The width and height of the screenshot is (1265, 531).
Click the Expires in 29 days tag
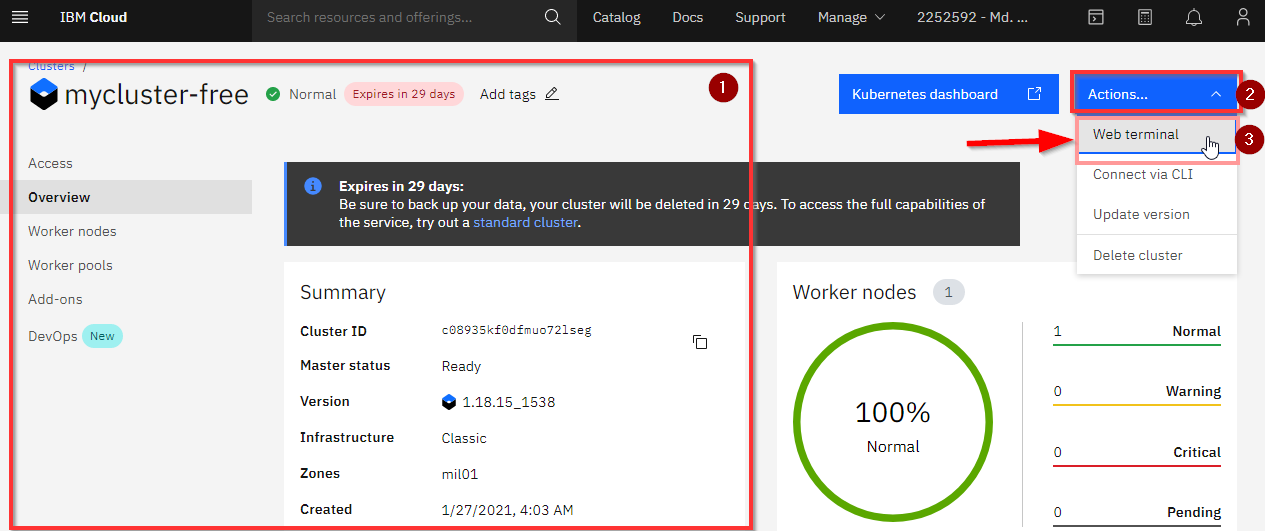404,94
